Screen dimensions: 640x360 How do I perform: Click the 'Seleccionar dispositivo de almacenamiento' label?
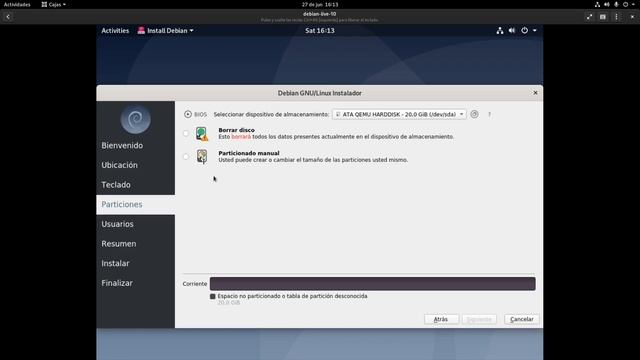click(x=271, y=114)
